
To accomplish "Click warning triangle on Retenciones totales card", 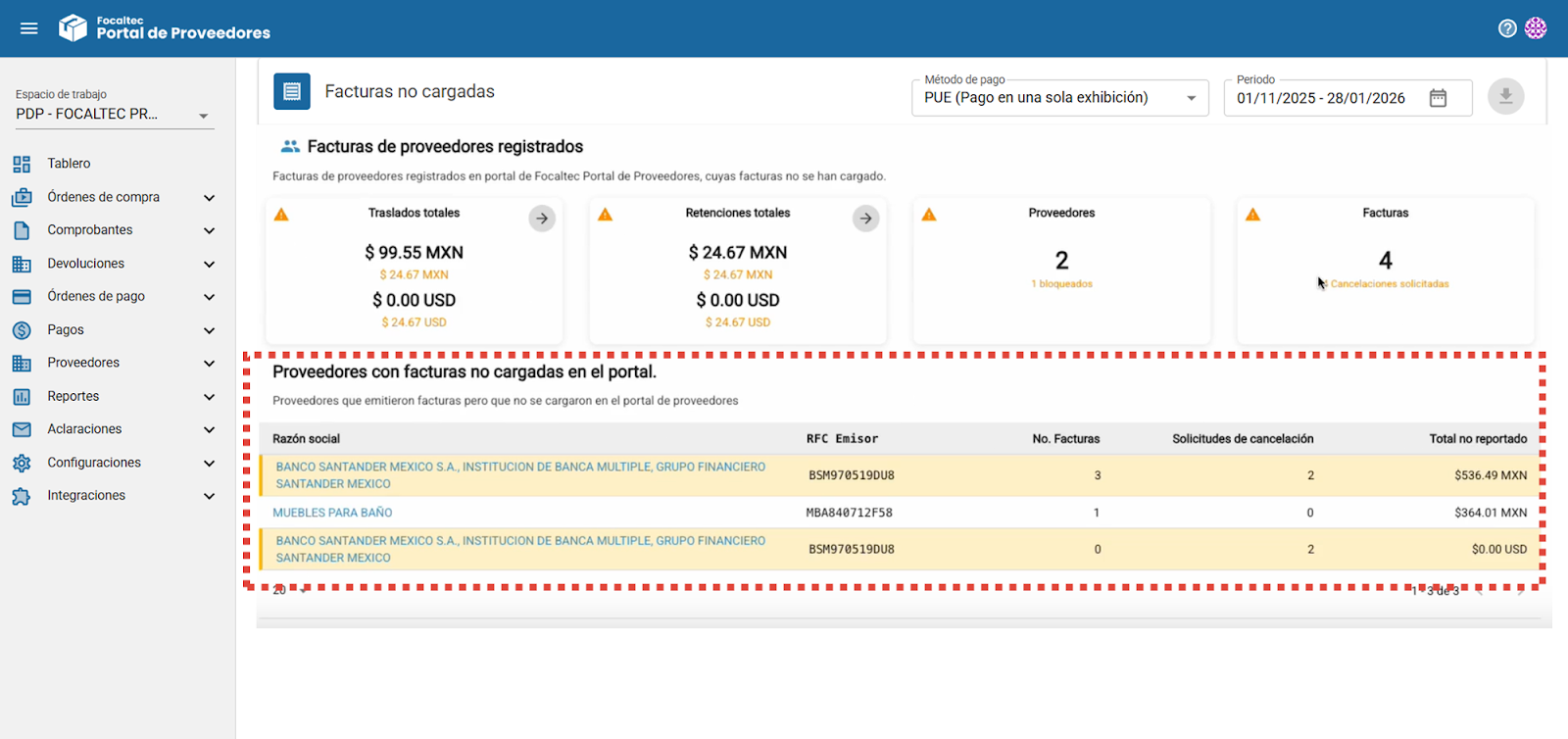I will [605, 215].
